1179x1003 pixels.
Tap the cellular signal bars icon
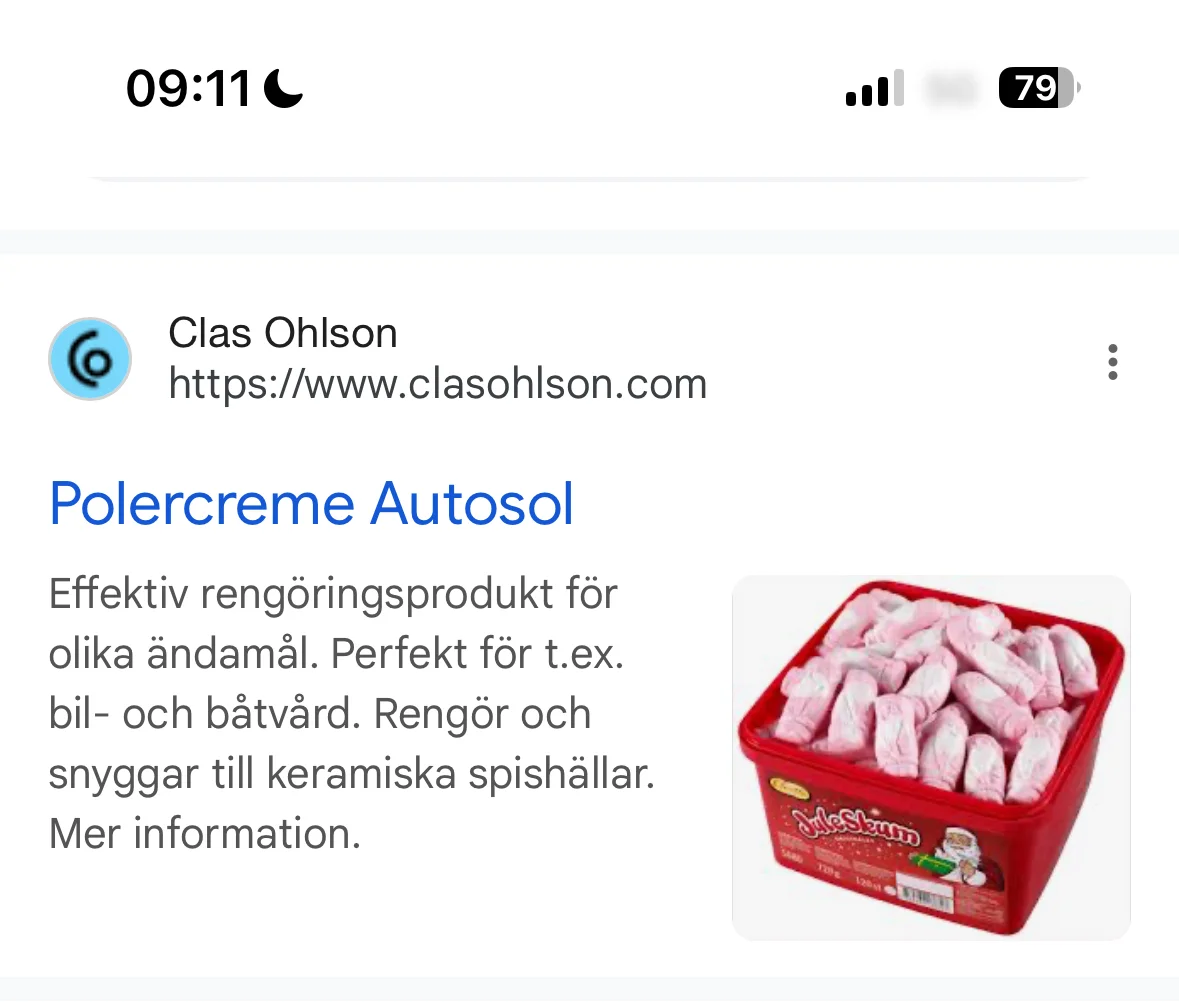tap(874, 88)
